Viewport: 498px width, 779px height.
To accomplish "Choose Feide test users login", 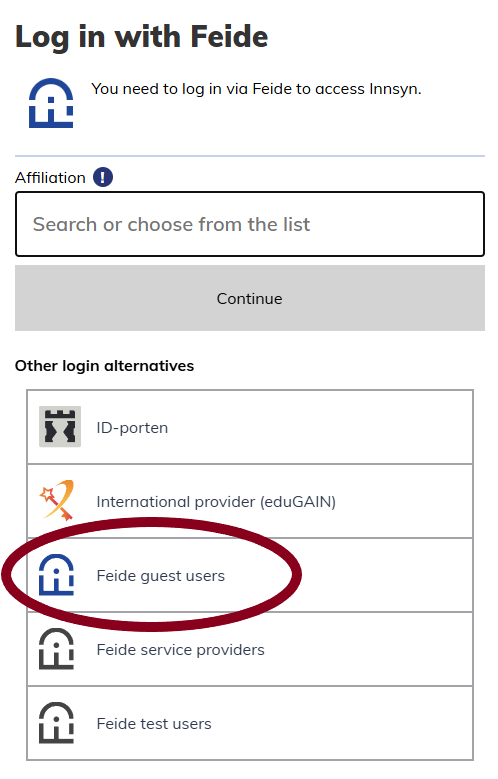I will pyautogui.click(x=249, y=723).
